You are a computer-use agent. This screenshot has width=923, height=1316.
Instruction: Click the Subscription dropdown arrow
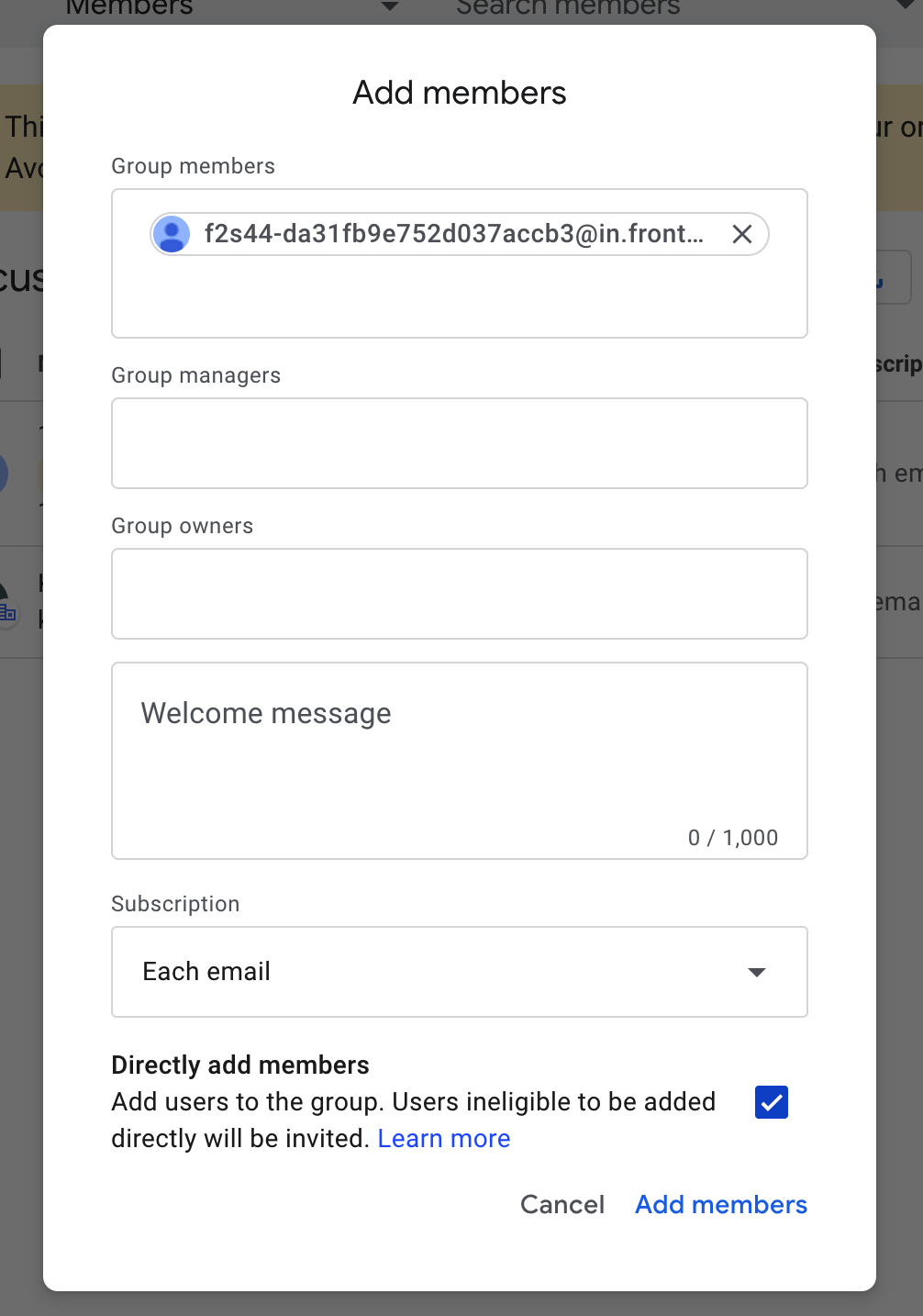click(x=757, y=972)
